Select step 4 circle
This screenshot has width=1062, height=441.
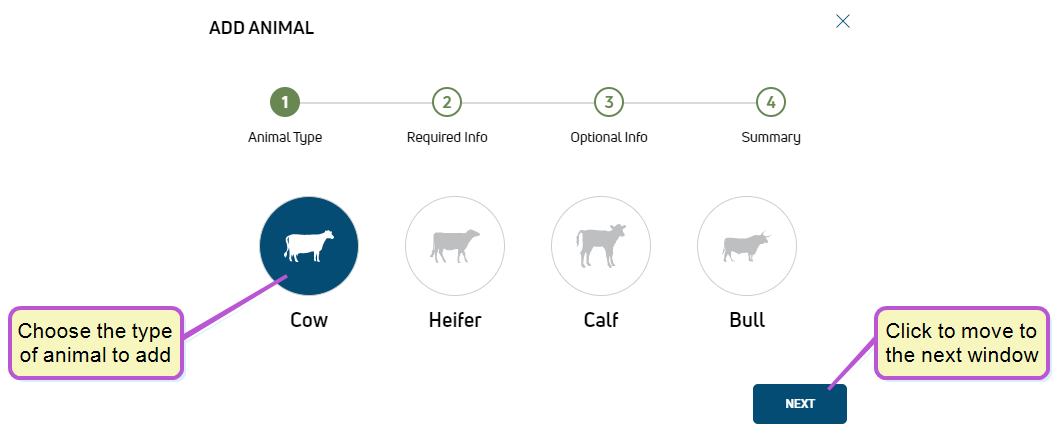[x=771, y=103]
